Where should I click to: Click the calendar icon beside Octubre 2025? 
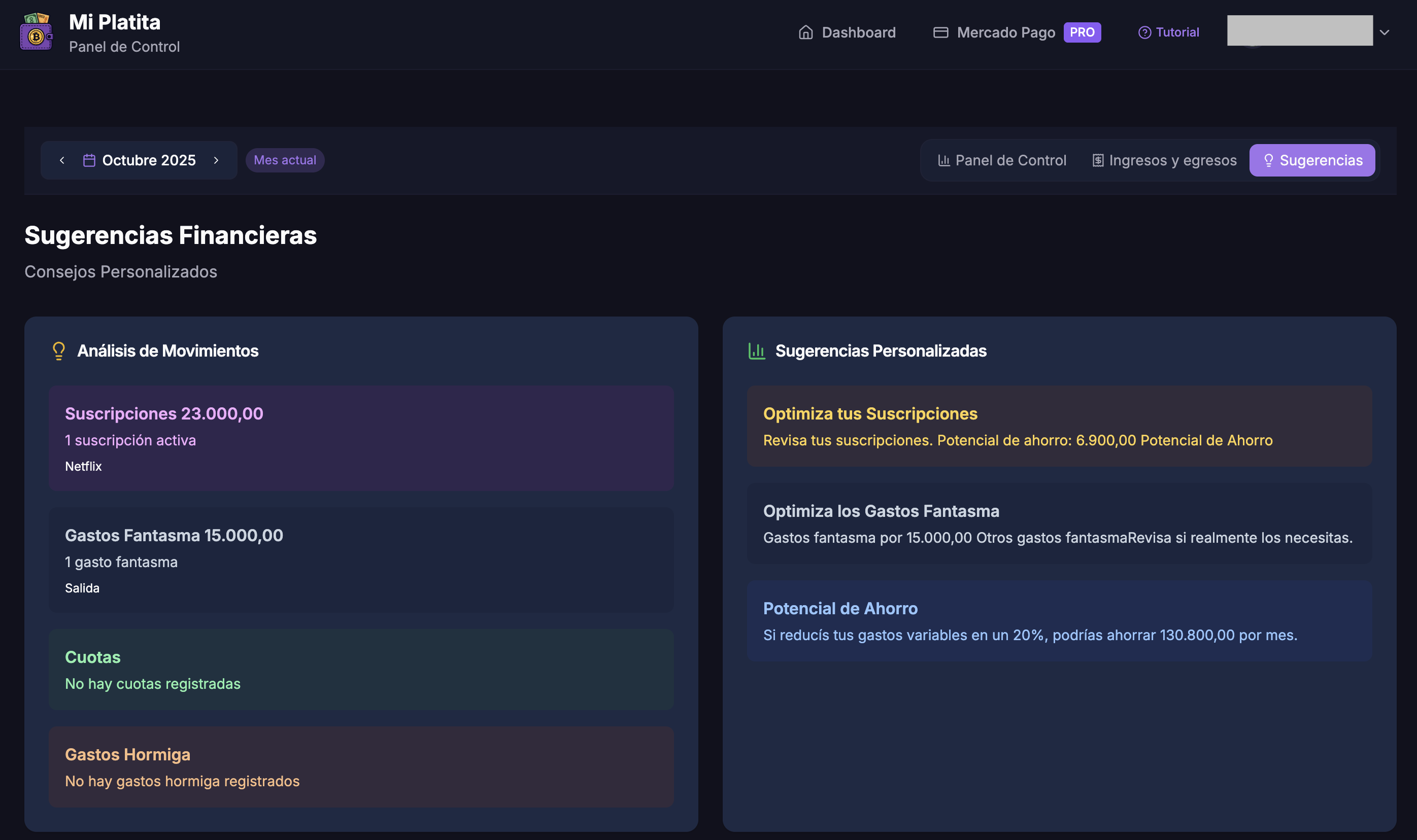89,160
